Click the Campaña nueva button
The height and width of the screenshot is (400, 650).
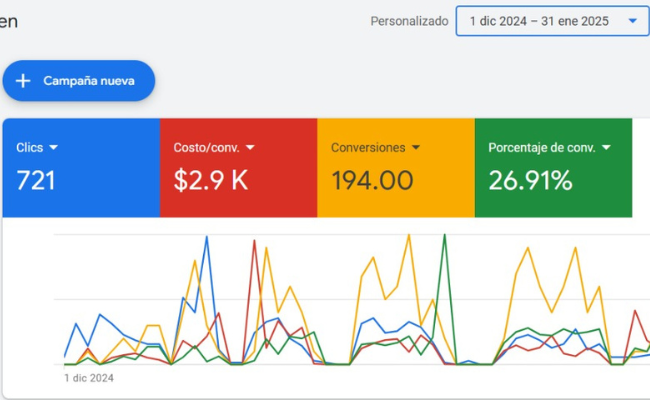pos(79,81)
